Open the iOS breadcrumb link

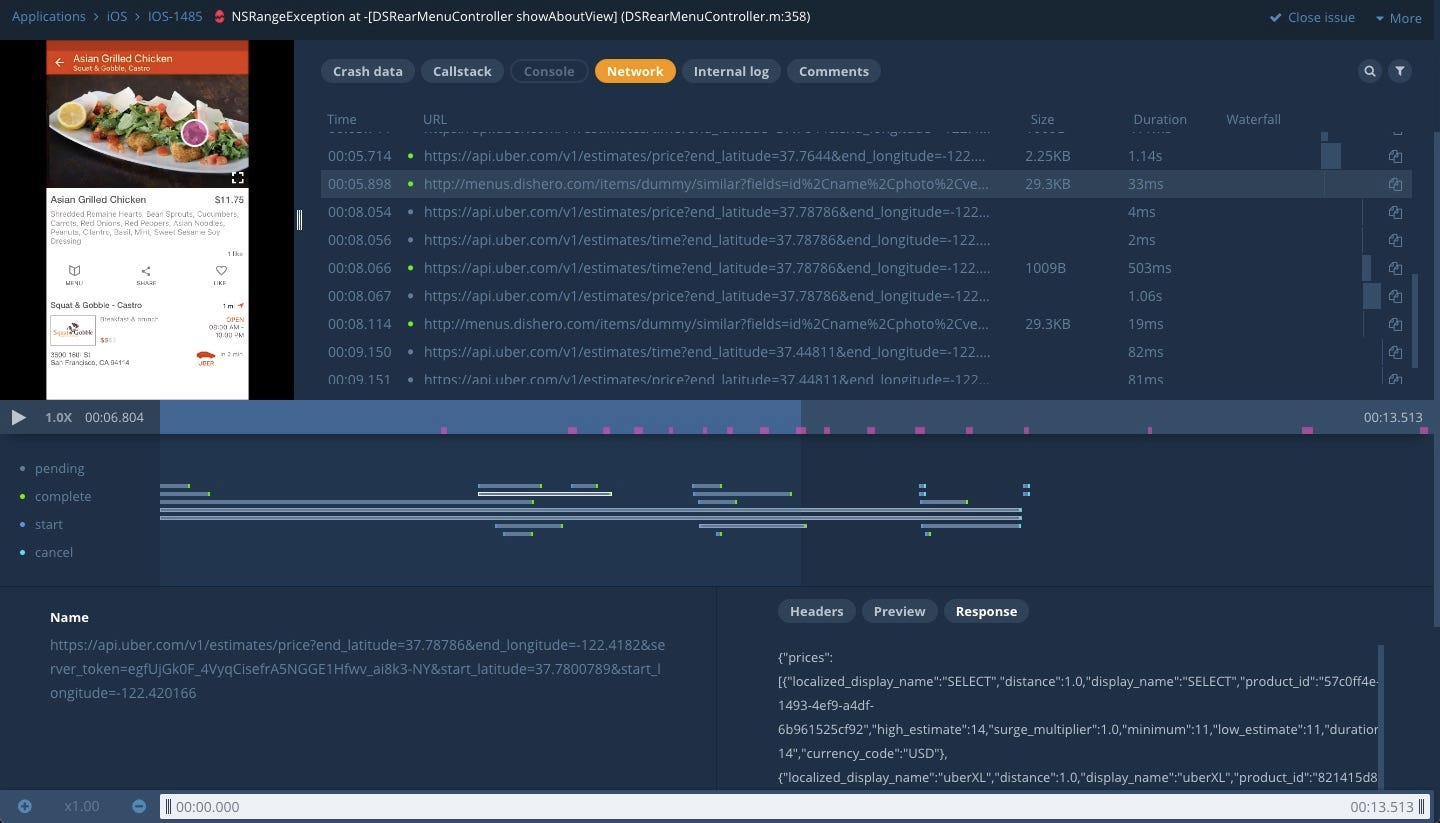[x=117, y=16]
